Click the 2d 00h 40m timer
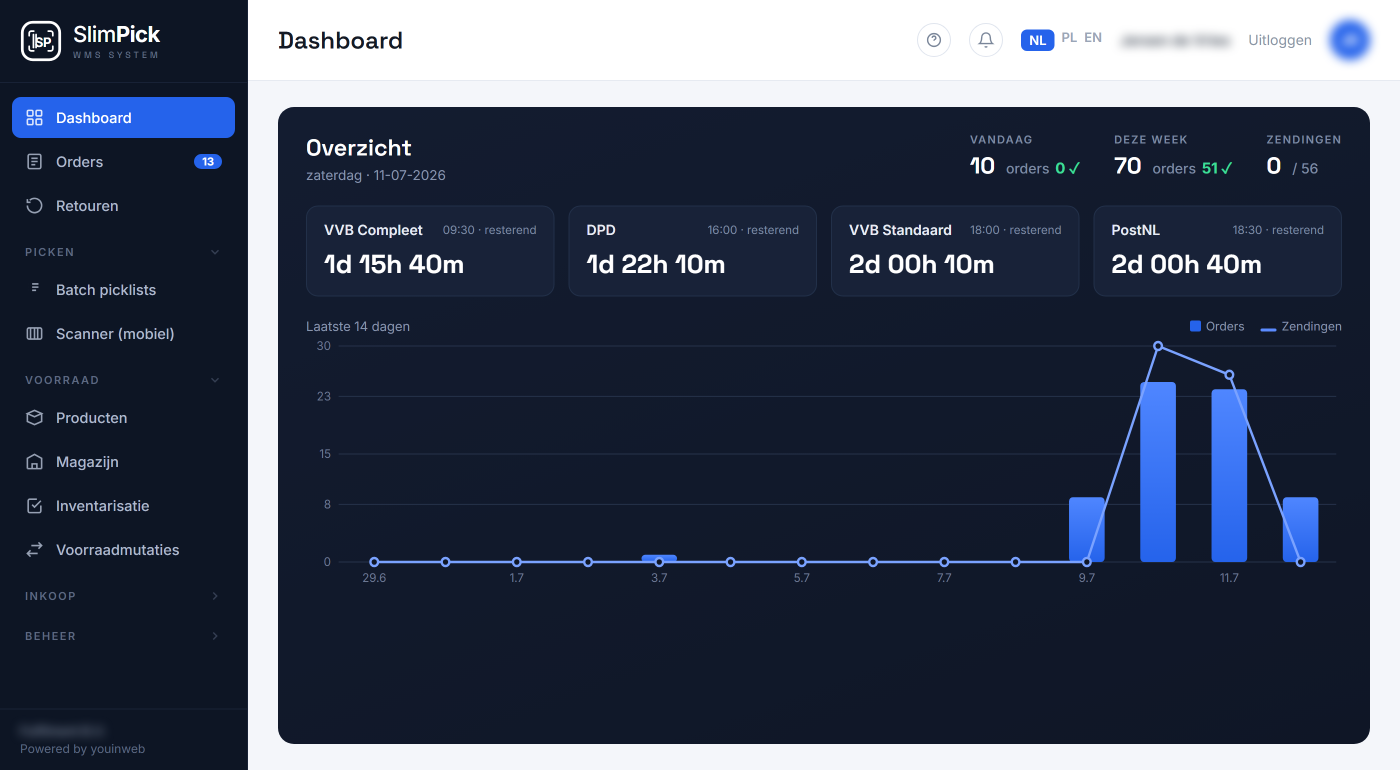 tap(1186, 265)
